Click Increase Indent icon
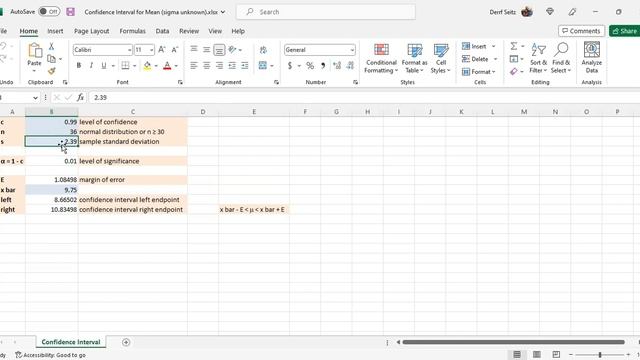 245,65
